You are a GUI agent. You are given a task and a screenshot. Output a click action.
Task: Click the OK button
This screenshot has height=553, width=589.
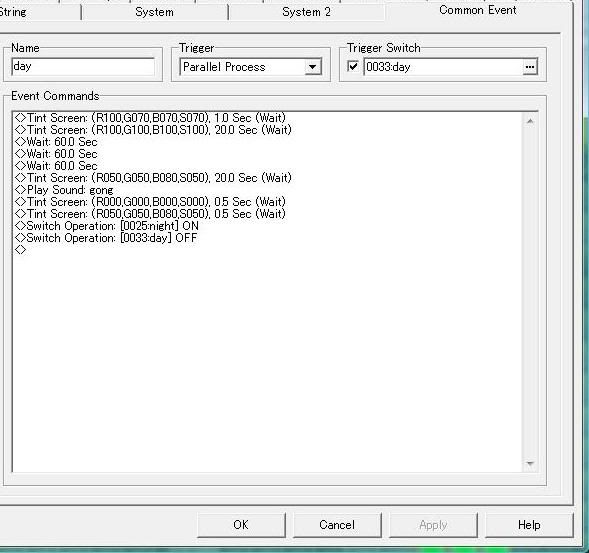coord(241,525)
